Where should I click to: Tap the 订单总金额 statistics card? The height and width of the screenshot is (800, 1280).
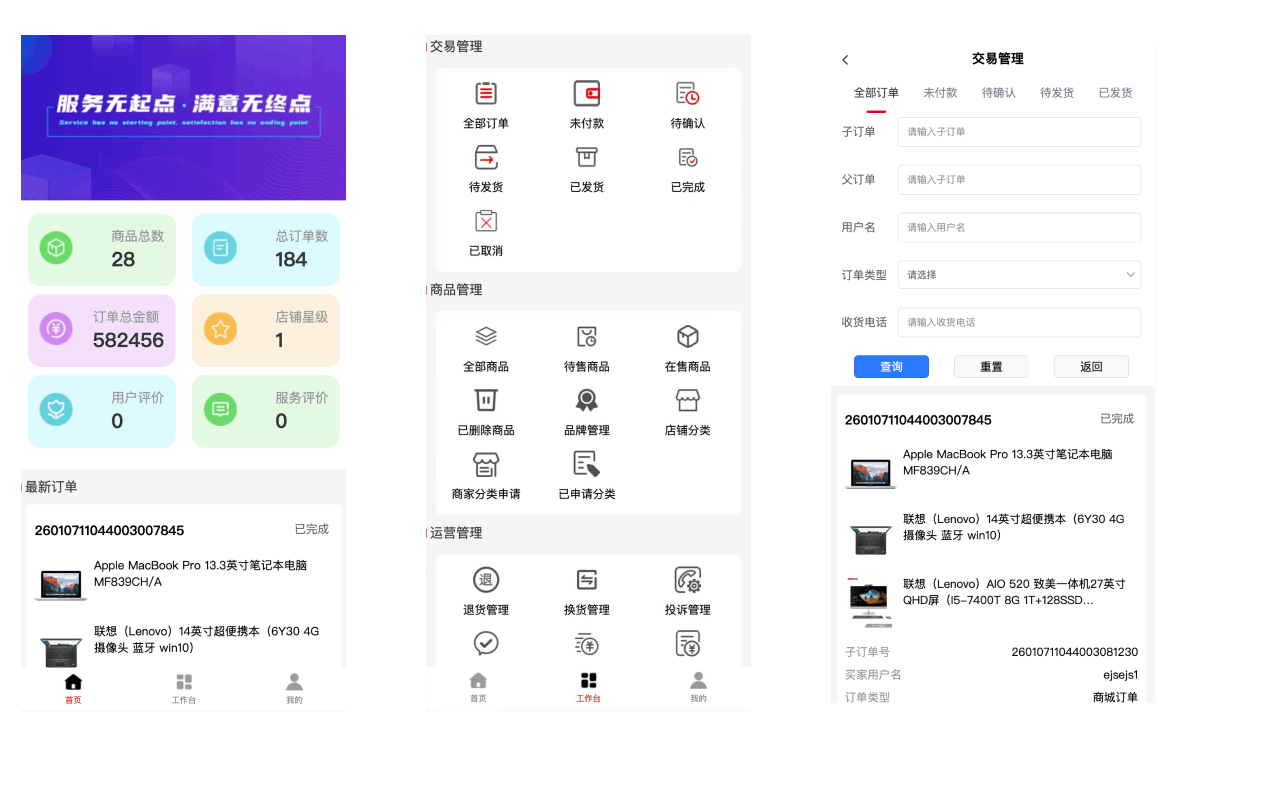[102, 330]
